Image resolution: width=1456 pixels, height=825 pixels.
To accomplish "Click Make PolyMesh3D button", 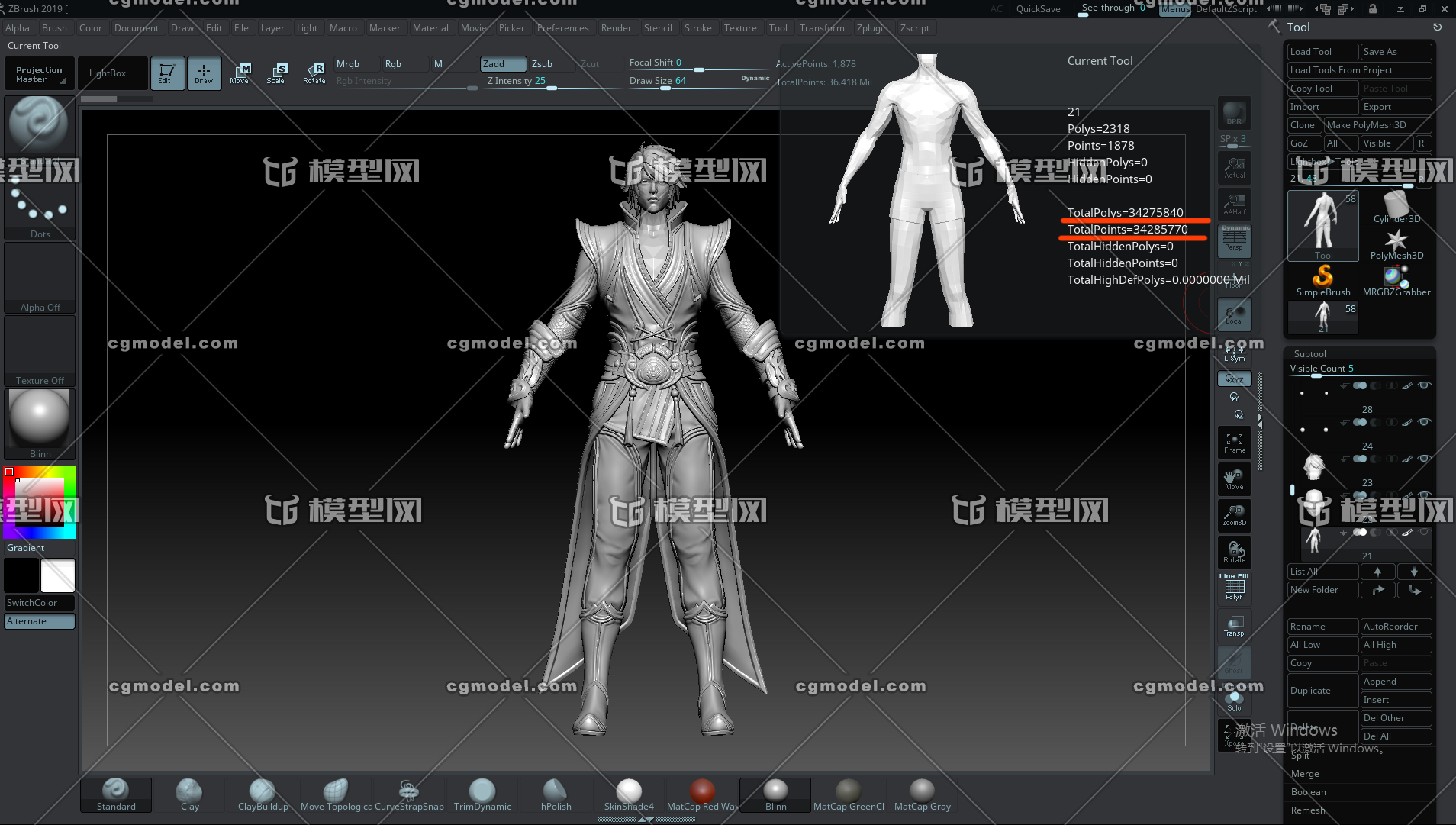I will pos(1377,125).
